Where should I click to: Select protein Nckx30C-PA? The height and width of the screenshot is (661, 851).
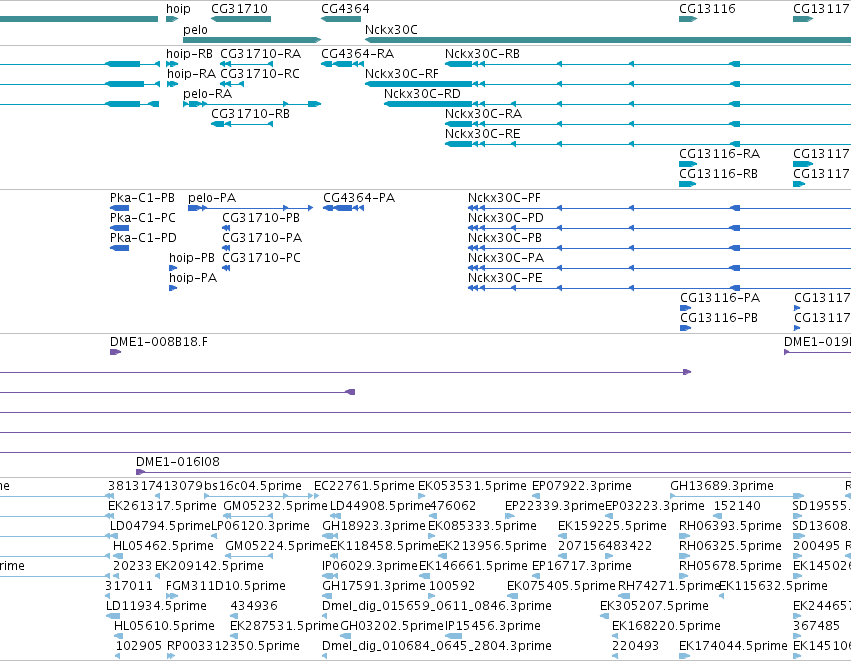point(506,258)
